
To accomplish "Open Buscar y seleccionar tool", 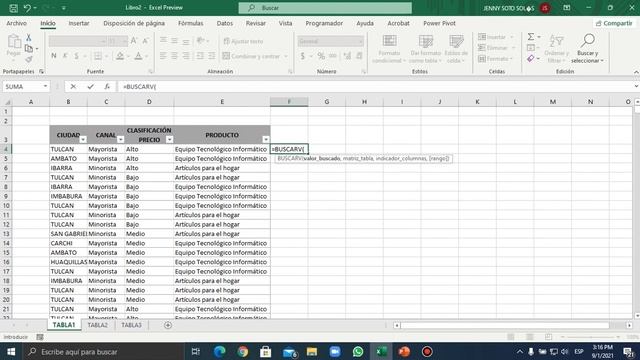I will pyautogui.click(x=587, y=49).
